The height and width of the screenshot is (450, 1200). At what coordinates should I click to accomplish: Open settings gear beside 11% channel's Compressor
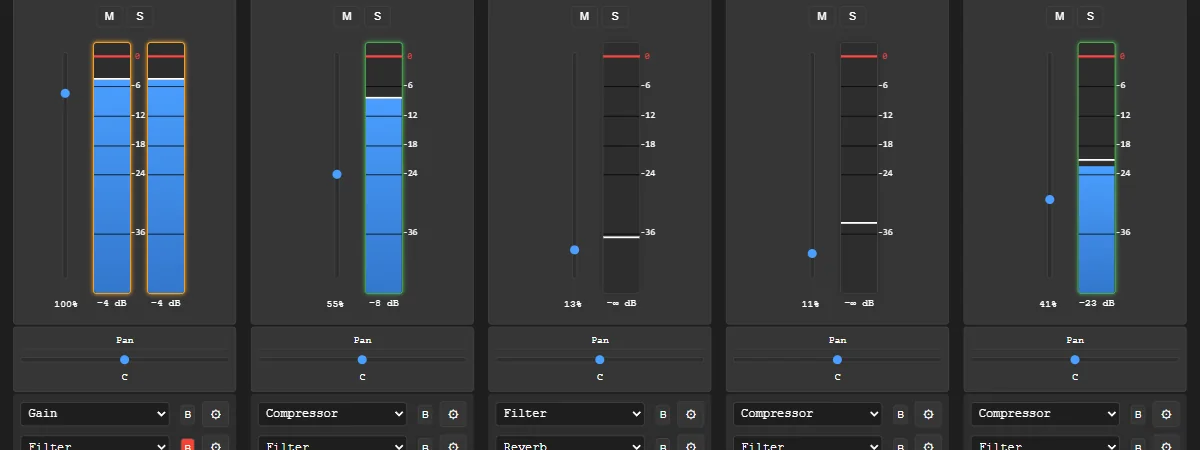click(928, 414)
